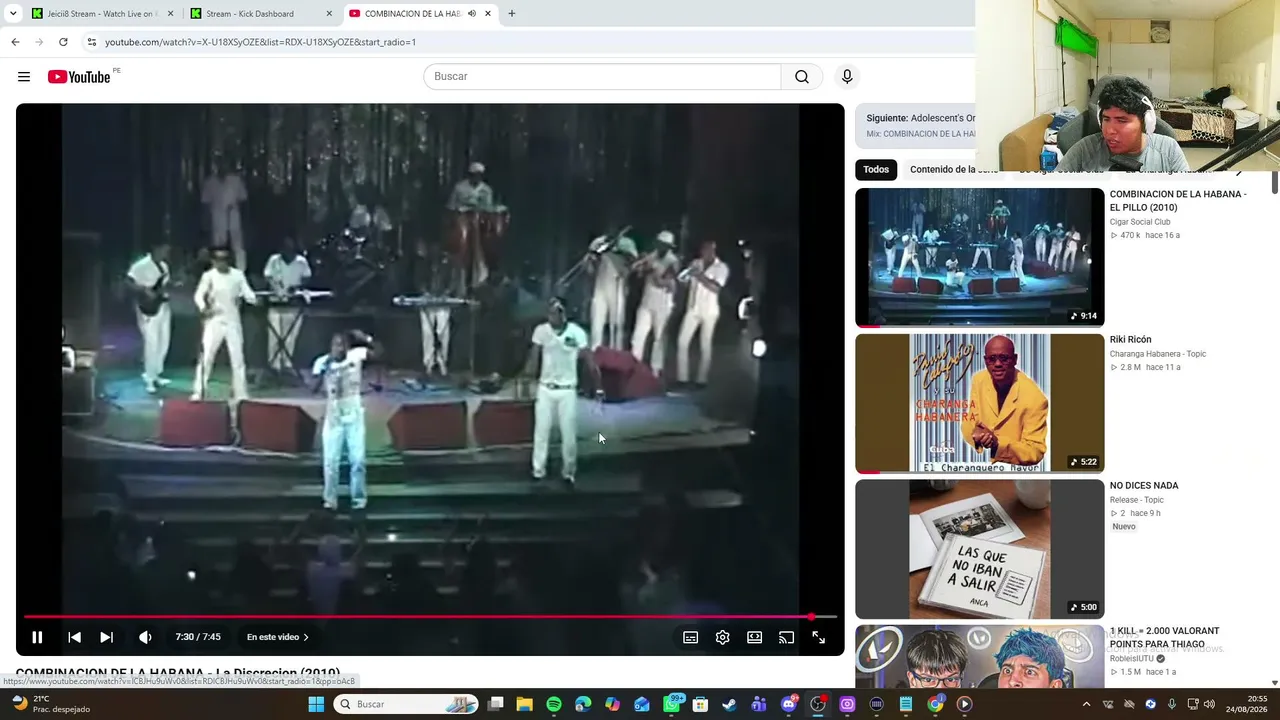This screenshot has width=1280, height=720.
Task: Seek on the red video progress bar
Action: coord(430,617)
